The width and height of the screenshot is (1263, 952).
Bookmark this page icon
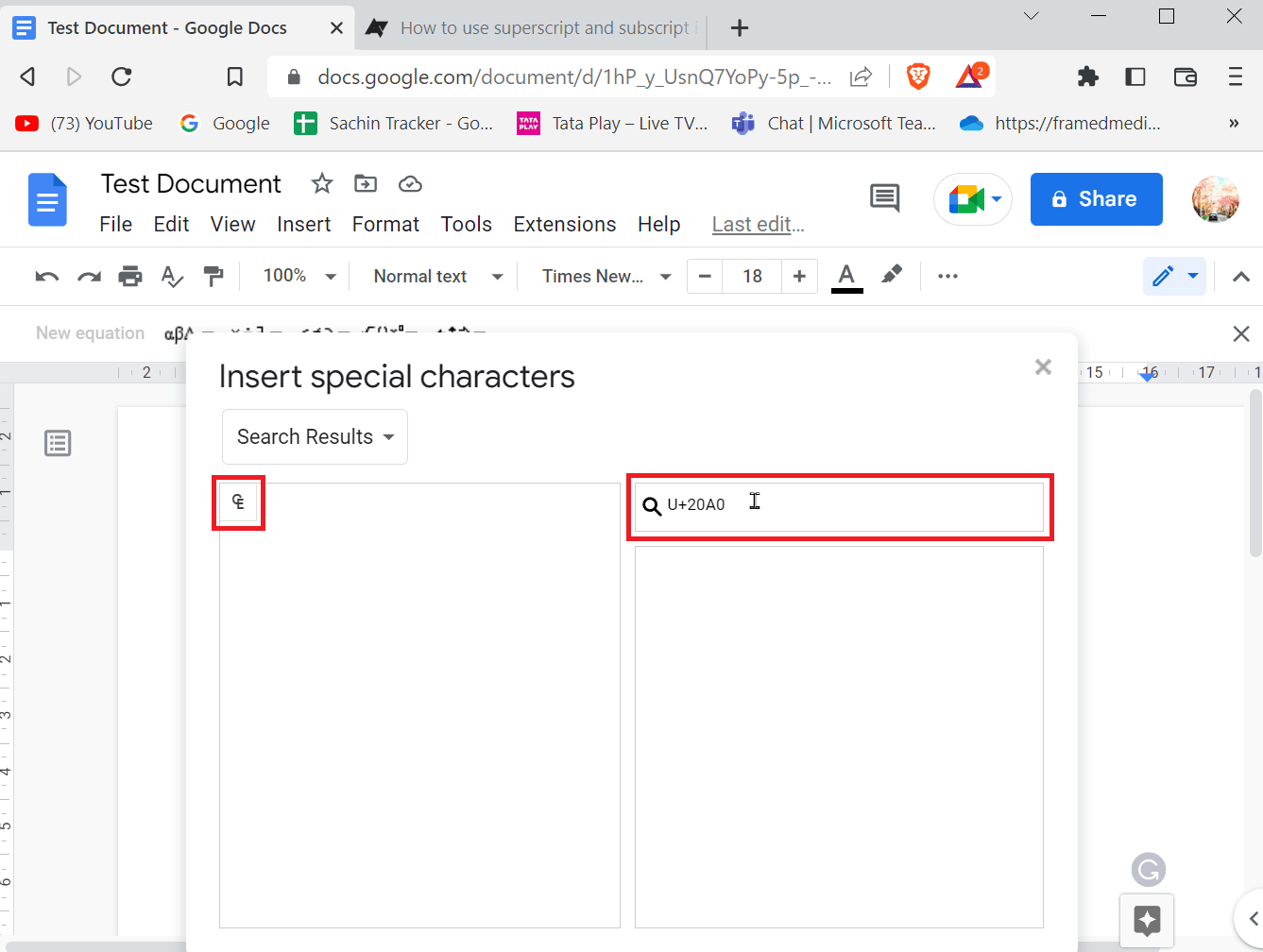235,76
